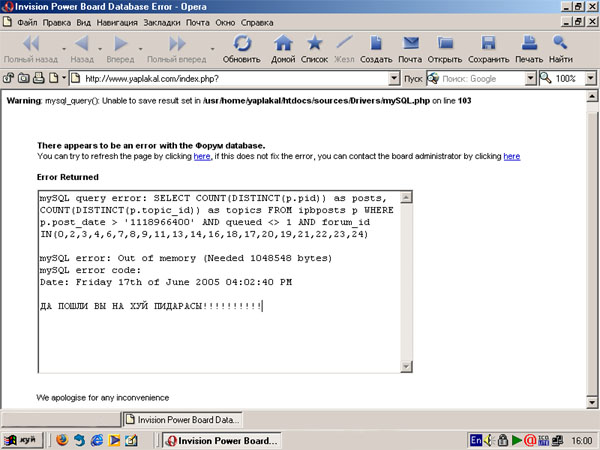Image resolution: width=600 pixels, height=450 pixels.
Task: Click the Обновить (reload) toolbar icon
Action: tap(242, 43)
